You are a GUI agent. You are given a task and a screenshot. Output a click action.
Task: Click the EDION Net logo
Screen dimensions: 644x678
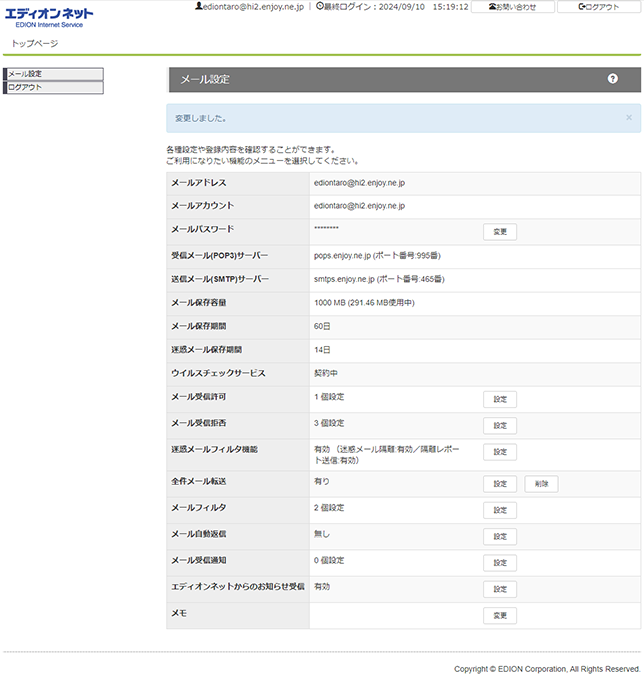(49, 16)
